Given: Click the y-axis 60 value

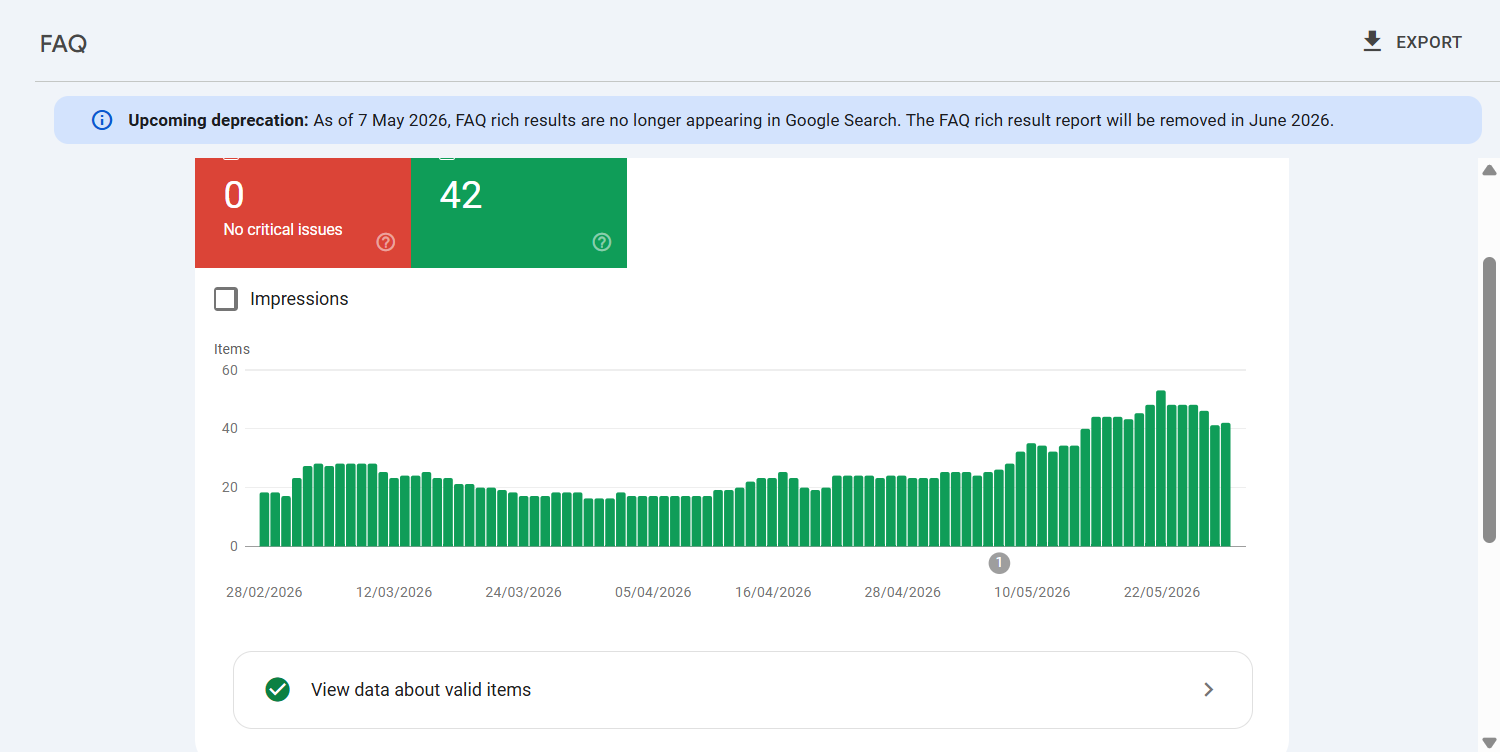Looking at the screenshot, I should (x=230, y=370).
